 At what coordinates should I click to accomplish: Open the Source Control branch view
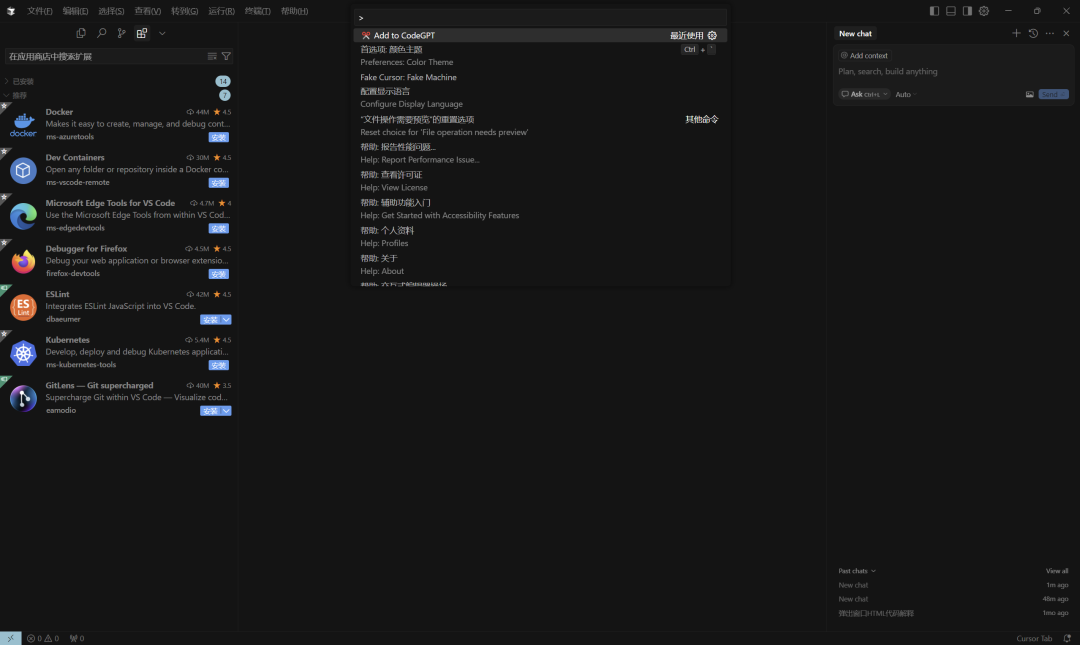[121, 33]
